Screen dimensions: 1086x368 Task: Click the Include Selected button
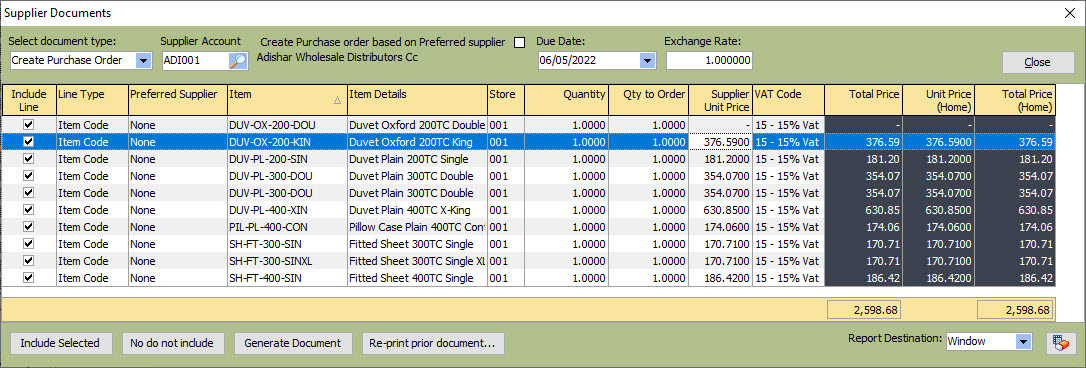pyautogui.click(x=60, y=343)
